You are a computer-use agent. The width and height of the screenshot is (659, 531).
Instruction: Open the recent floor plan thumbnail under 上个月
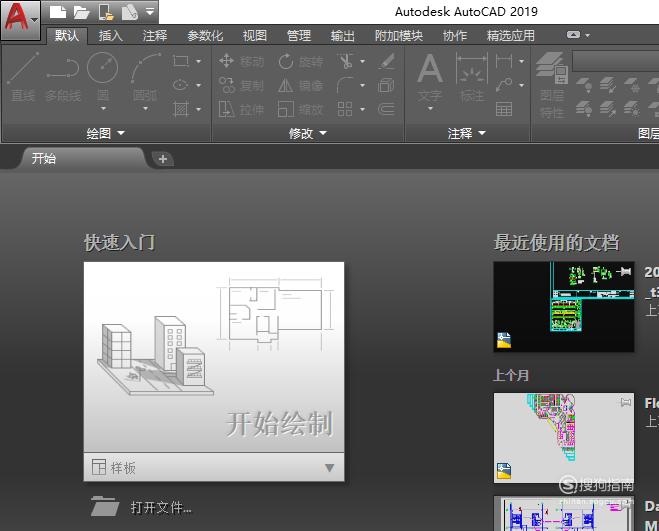click(564, 438)
